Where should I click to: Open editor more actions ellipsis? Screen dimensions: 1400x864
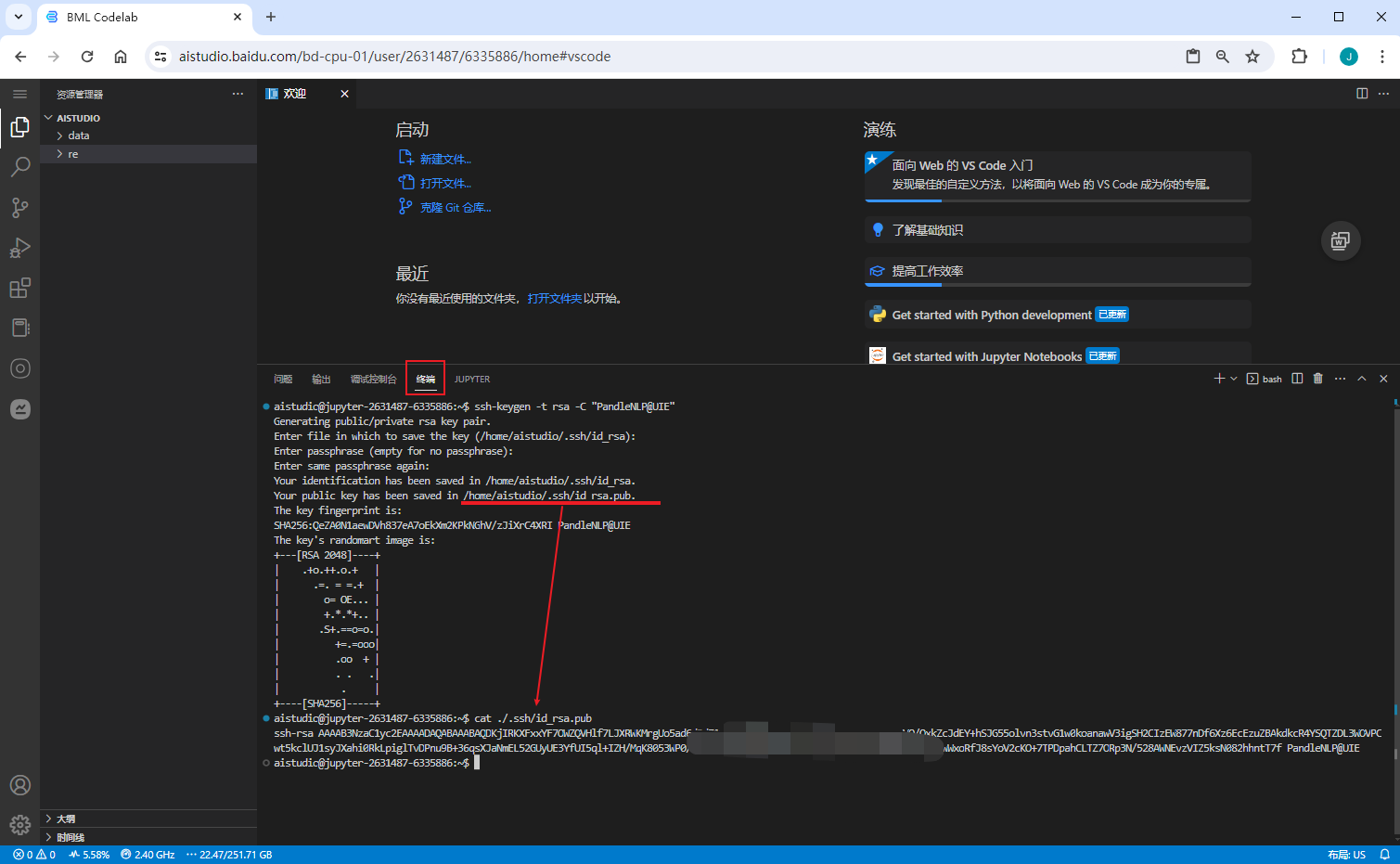click(x=1383, y=94)
